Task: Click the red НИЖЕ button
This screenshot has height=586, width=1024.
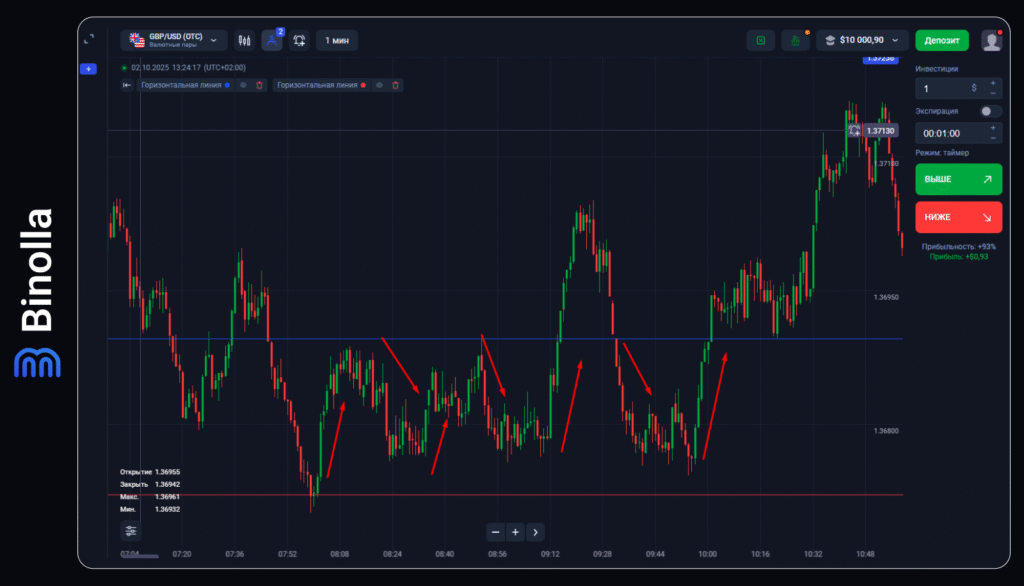Action: (x=958, y=217)
